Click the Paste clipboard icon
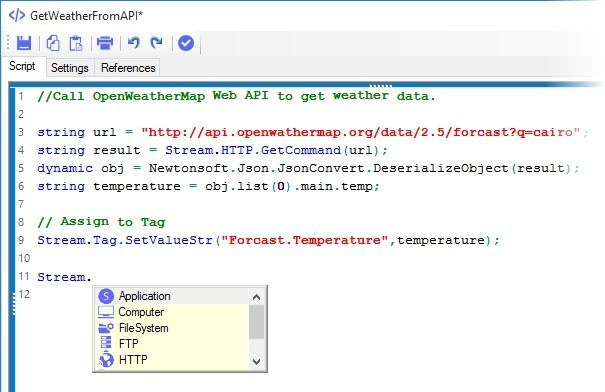The width and height of the screenshot is (605, 392). 76,43
